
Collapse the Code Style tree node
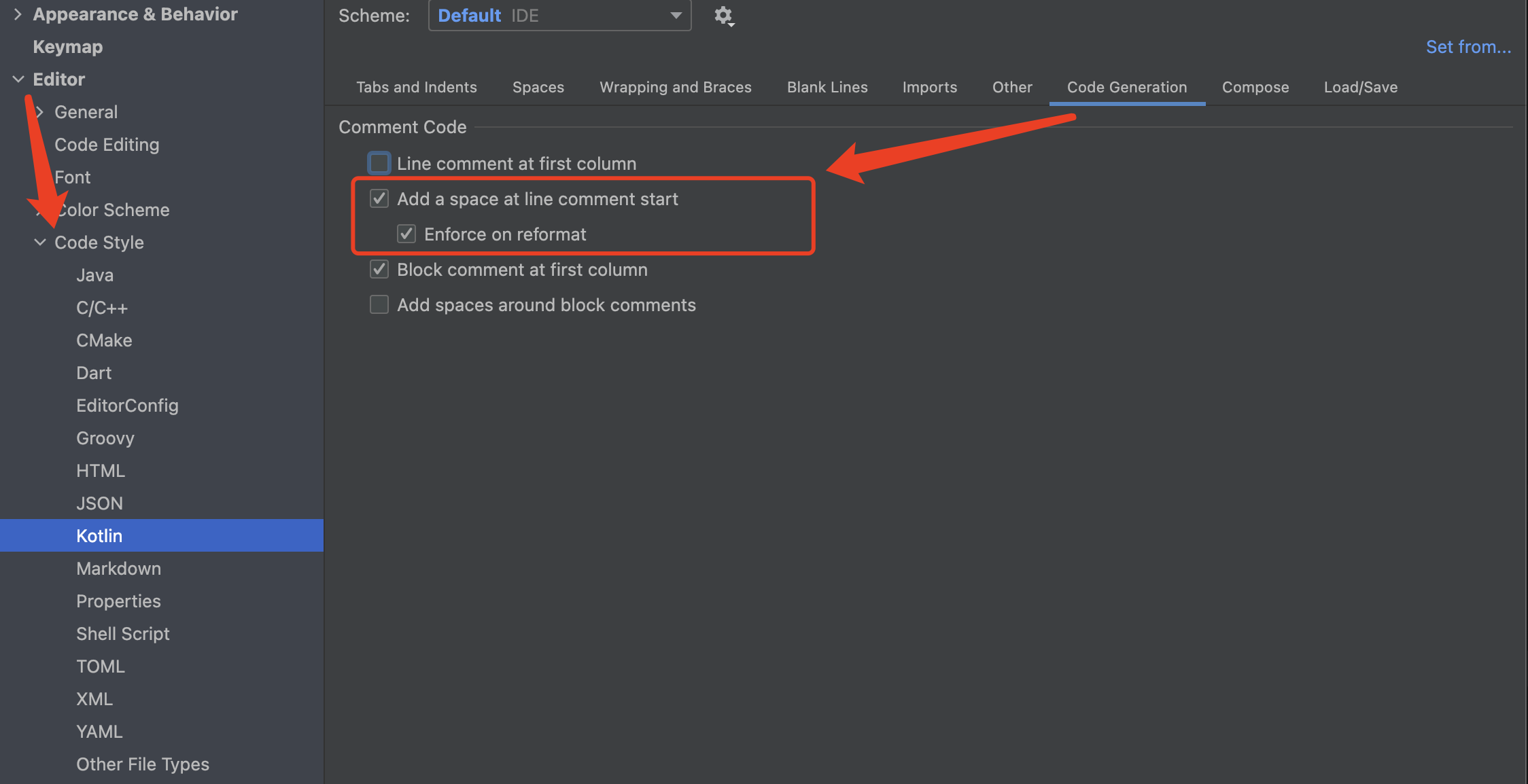40,243
